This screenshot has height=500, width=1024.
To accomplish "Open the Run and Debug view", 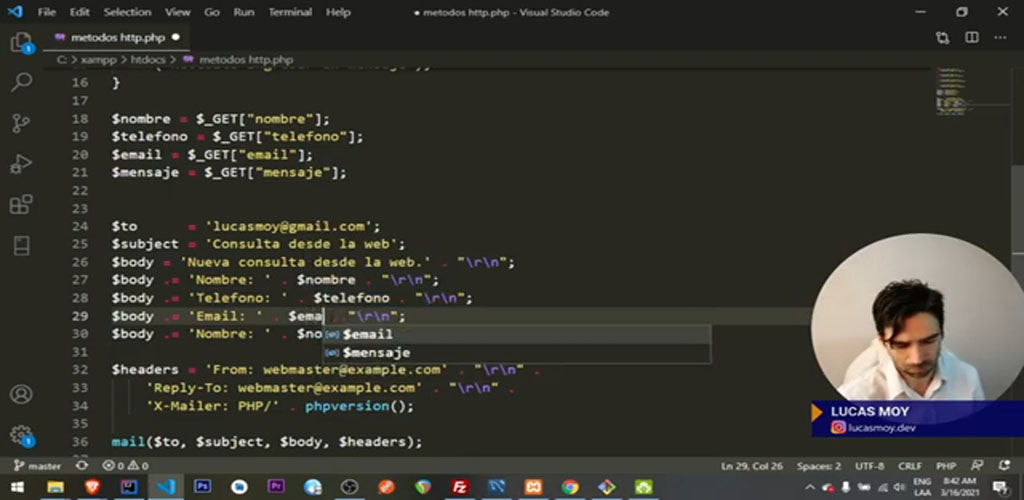I will pos(21,164).
